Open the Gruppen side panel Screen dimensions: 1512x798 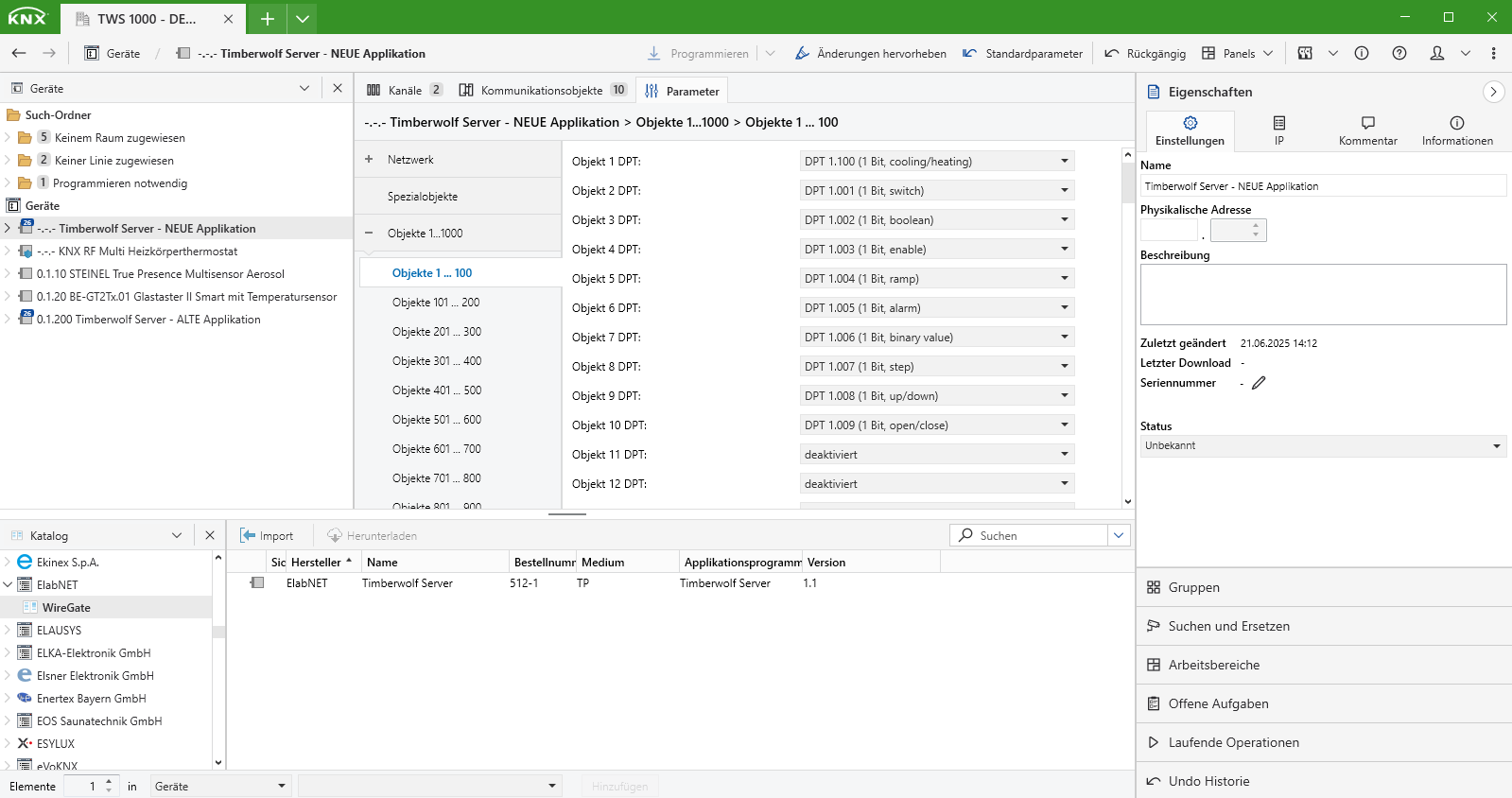tap(1324, 587)
